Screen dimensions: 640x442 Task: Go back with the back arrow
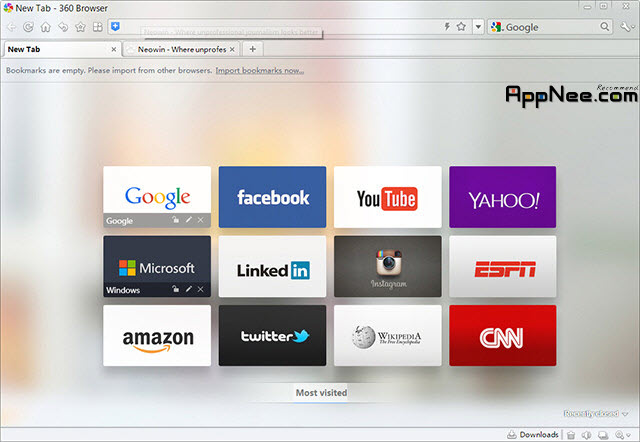click(11, 27)
